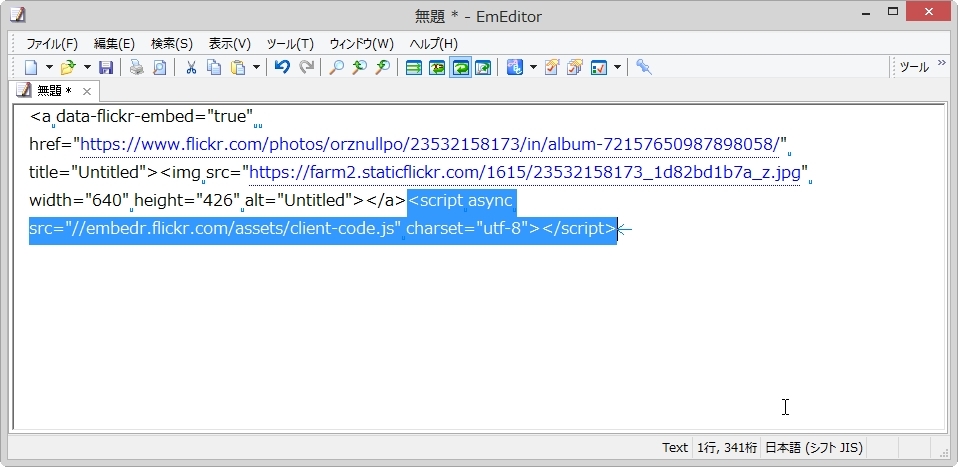Screen dimensions: 958x467
Task: Click Text configuration in status bar
Action: pos(675,448)
